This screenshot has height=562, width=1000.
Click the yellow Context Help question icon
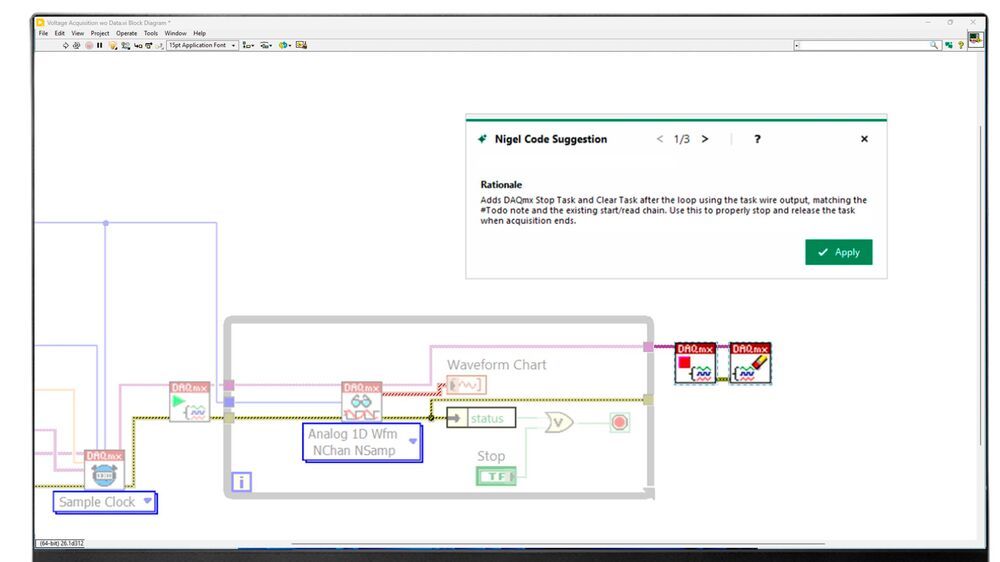point(961,45)
